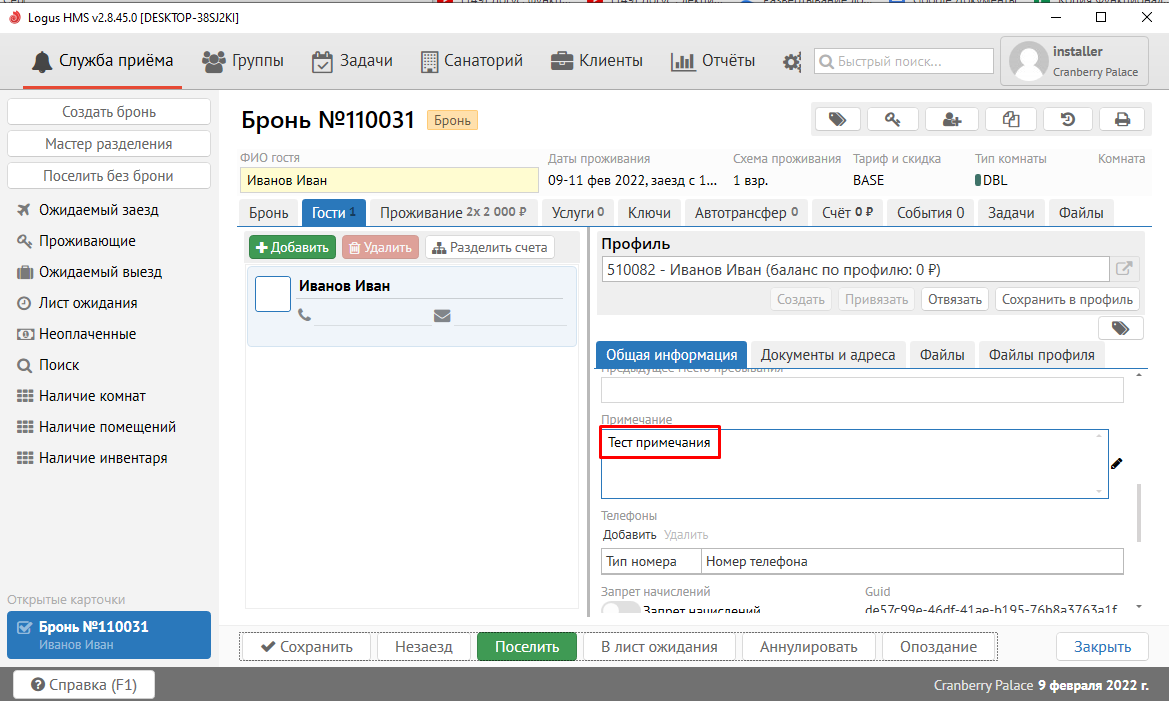Screen dimensions: 1169x701
Task: Open booking history clock-arrow icon
Action: point(1067,120)
